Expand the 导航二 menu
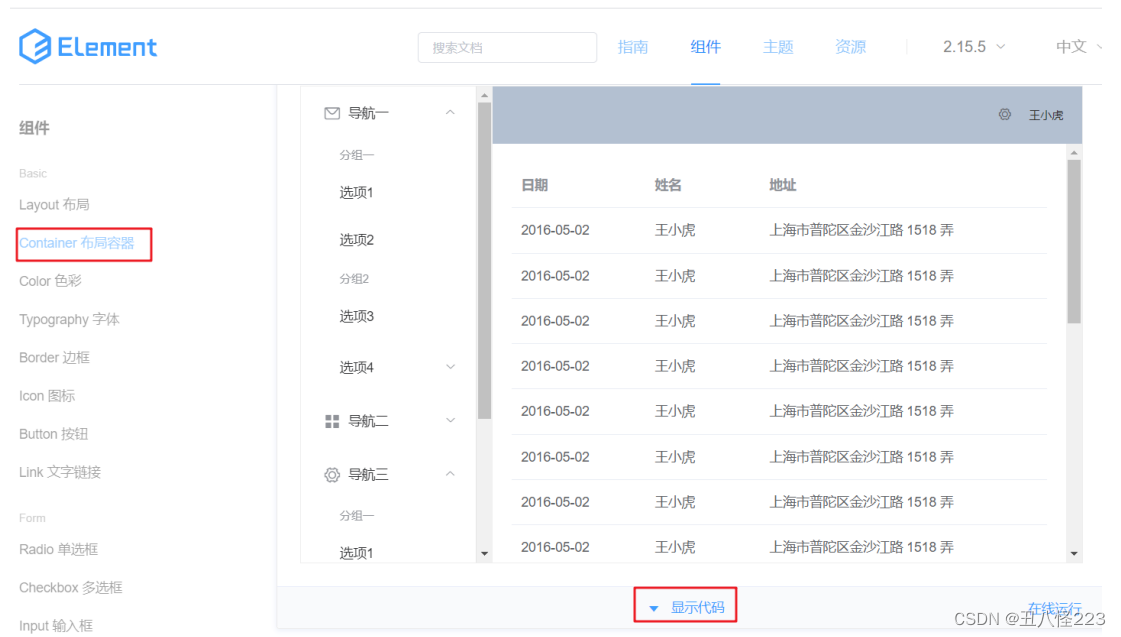This screenshot has height=637, width=1121. pyautogui.click(x=450, y=420)
